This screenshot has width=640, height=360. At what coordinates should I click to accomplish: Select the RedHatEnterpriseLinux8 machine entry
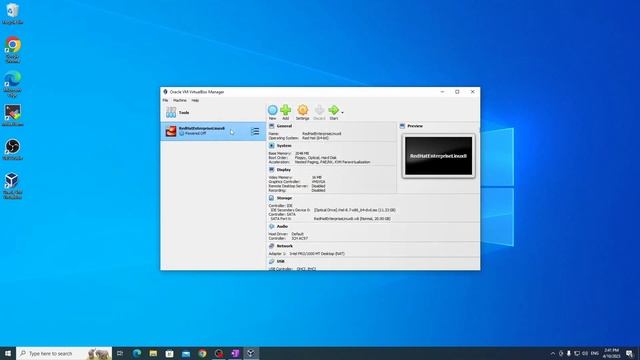(213, 131)
